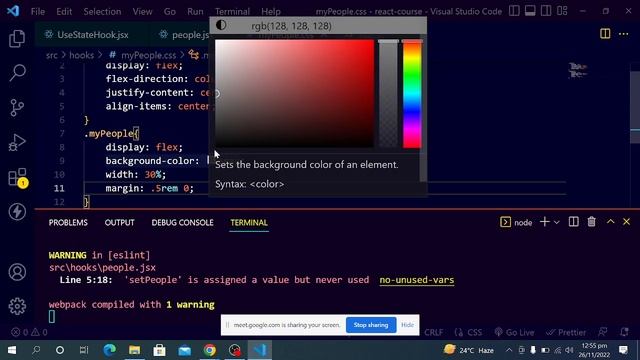Click line number 11 in the gutter
Image resolution: width=640 pixels, height=360 pixels.
[59, 188]
